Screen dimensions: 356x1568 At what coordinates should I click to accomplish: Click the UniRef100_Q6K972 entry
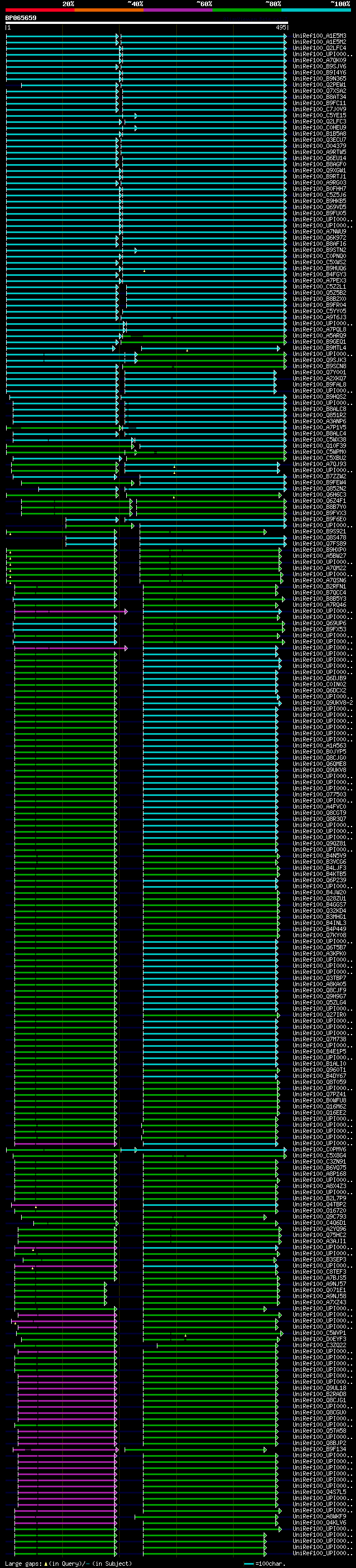(319, 238)
